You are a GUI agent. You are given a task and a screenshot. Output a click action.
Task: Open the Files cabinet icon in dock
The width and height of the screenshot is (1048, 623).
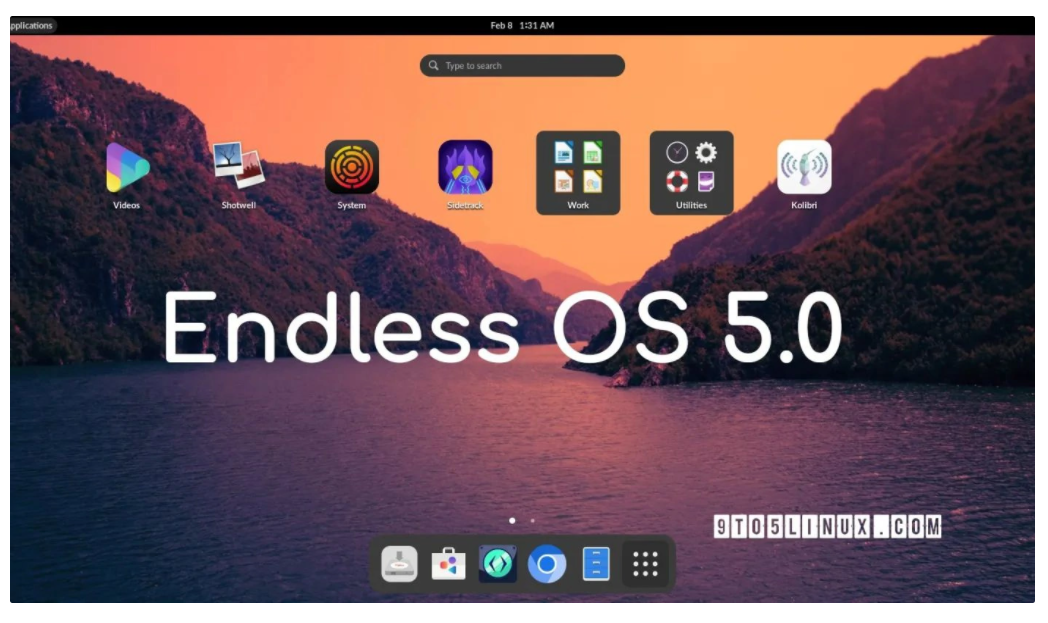[596, 564]
